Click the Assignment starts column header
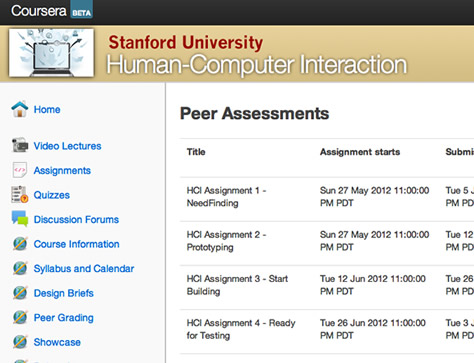Image resolution: width=474 pixels, height=363 pixels. point(360,152)
